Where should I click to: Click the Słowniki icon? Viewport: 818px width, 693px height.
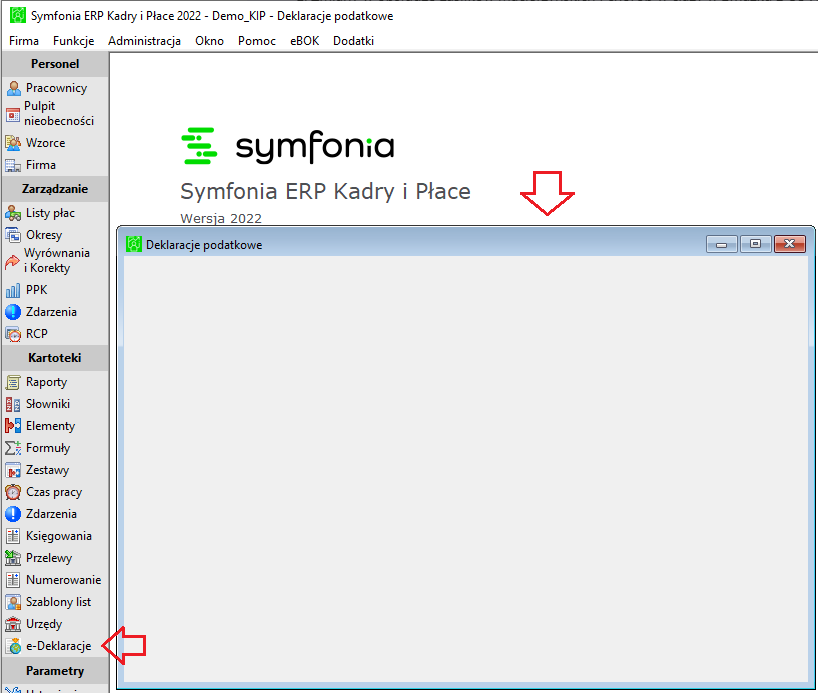pos(13,404)
